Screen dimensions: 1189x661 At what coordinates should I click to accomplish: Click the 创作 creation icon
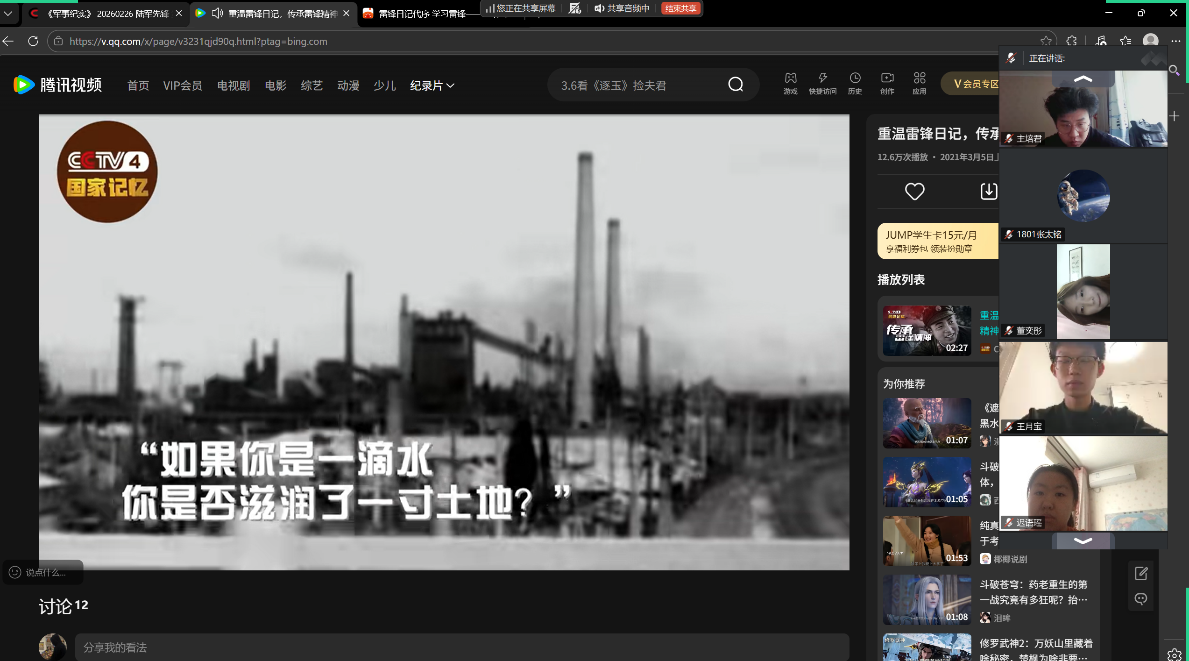pos(887,79)
